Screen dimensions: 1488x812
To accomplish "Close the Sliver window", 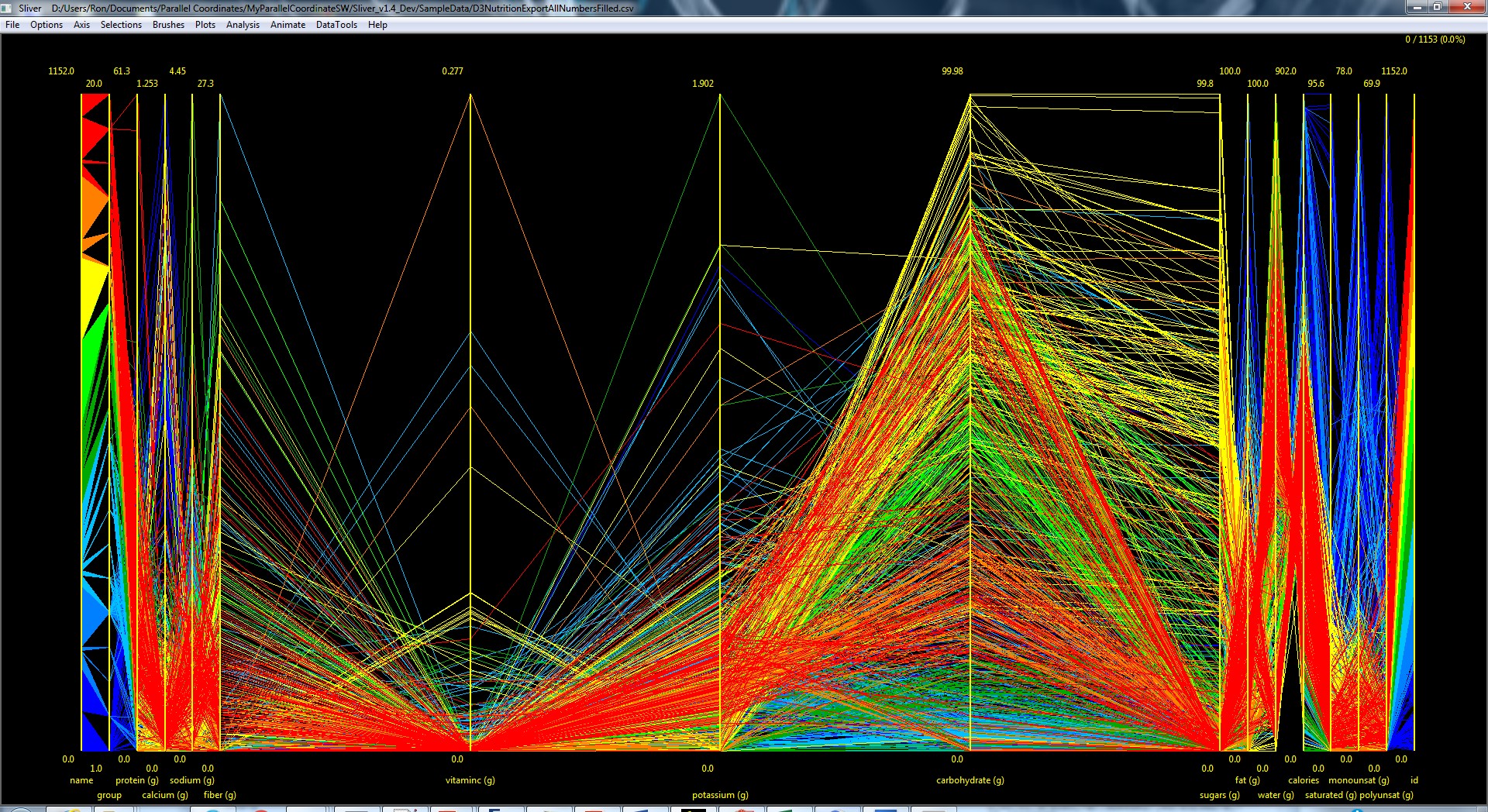I will coord(1466,7).
